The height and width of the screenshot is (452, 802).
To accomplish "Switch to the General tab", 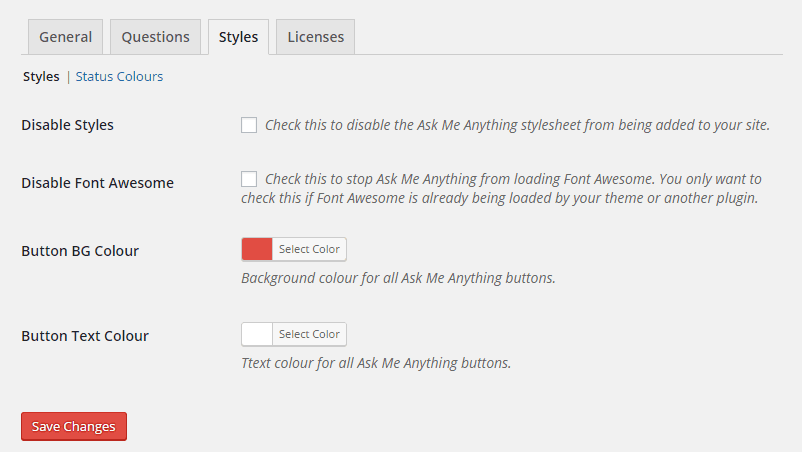I will (65, 37).
